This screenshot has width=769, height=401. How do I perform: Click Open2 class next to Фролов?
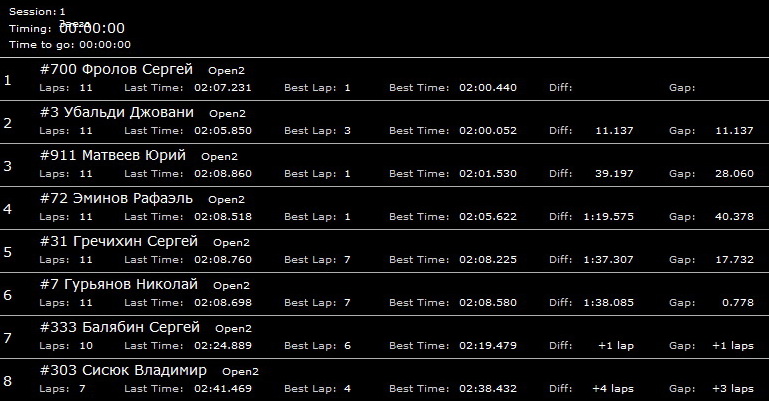(x=227, y=71)
